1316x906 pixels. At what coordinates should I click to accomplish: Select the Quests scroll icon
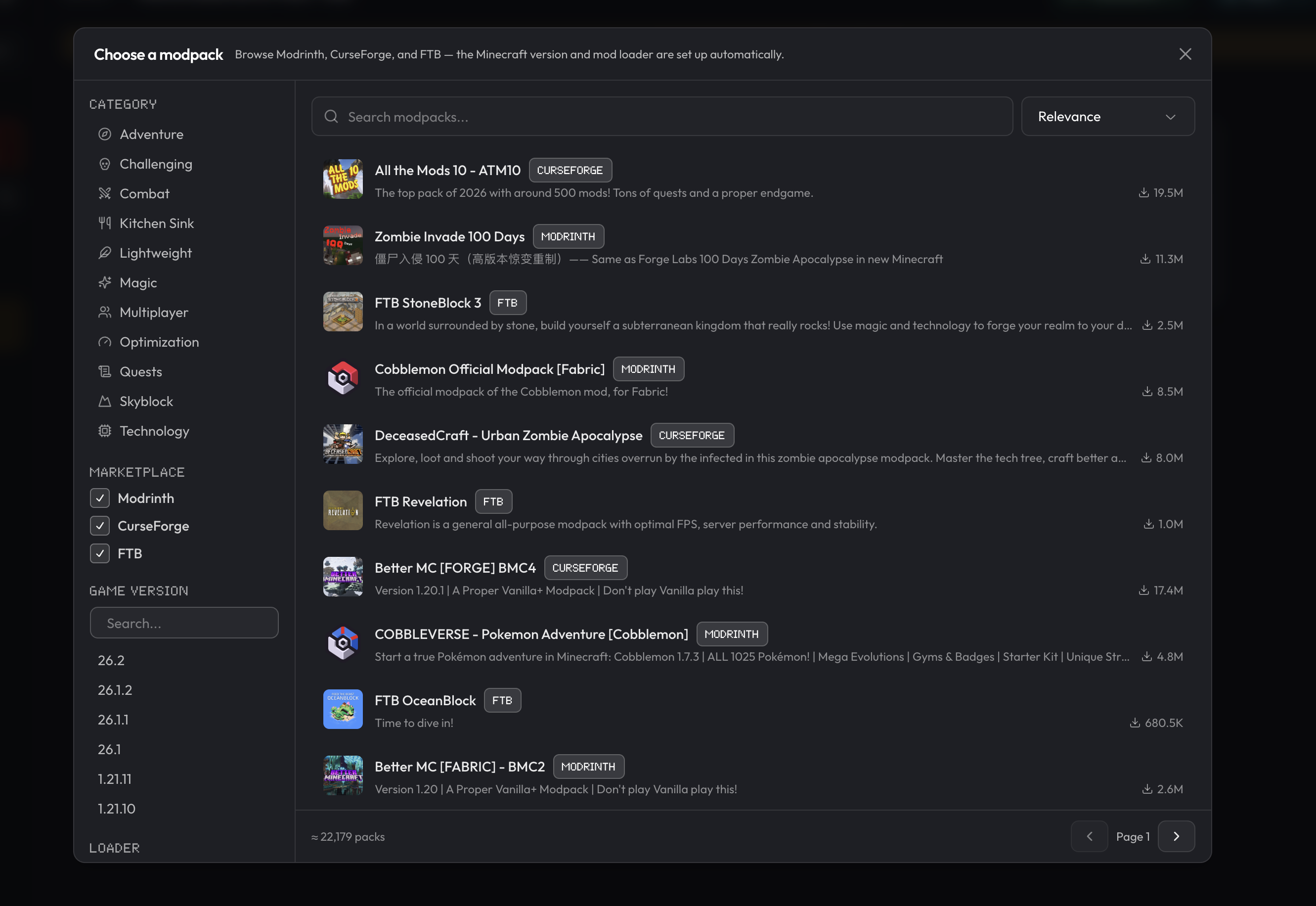104,372
